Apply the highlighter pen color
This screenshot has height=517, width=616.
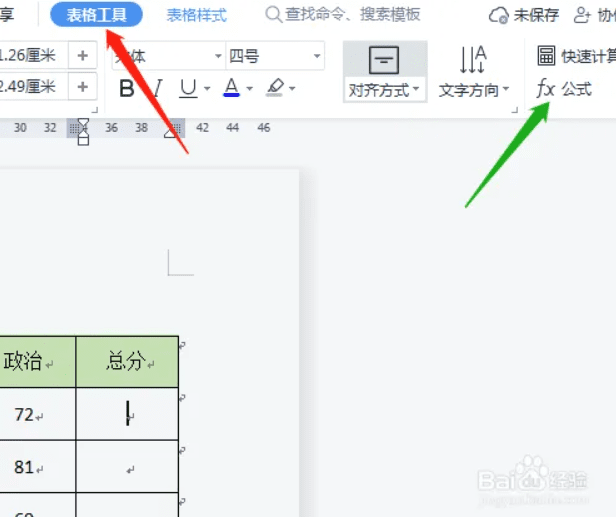pos(275,87)
